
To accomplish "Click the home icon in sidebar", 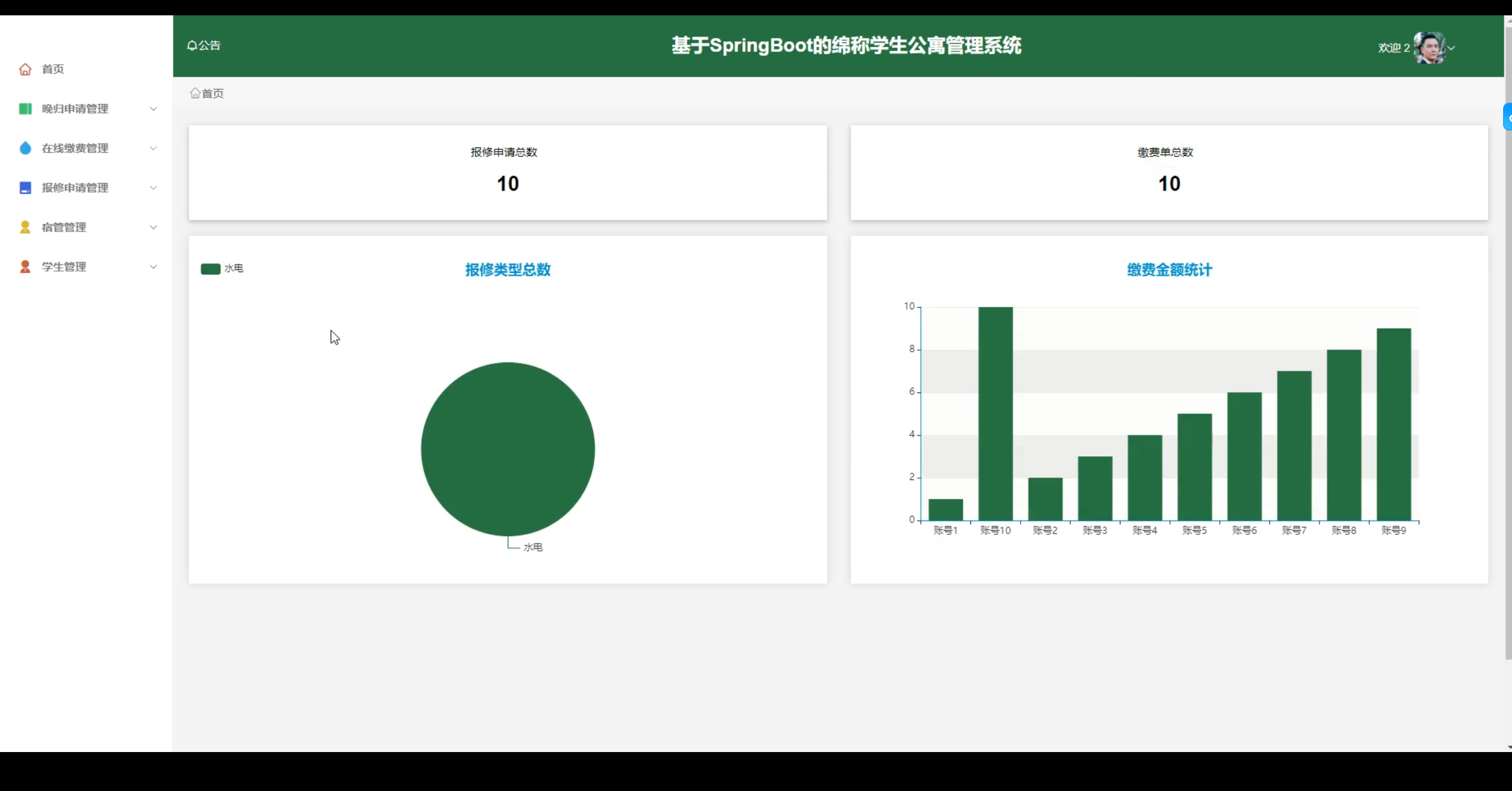I will (x=25, y=69).
